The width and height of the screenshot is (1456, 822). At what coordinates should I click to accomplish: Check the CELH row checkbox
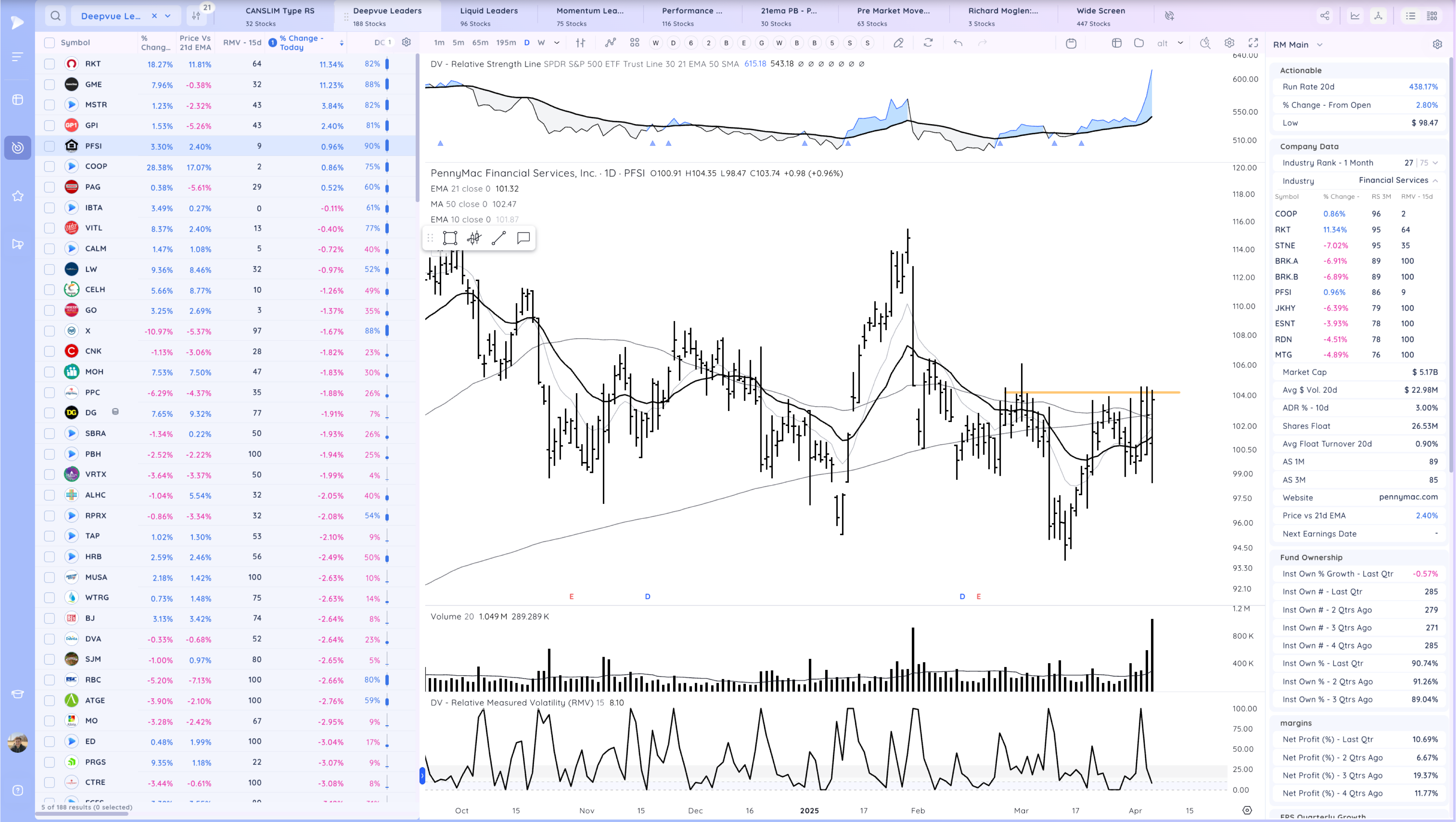pyautogui.click(x=50, y=289)
